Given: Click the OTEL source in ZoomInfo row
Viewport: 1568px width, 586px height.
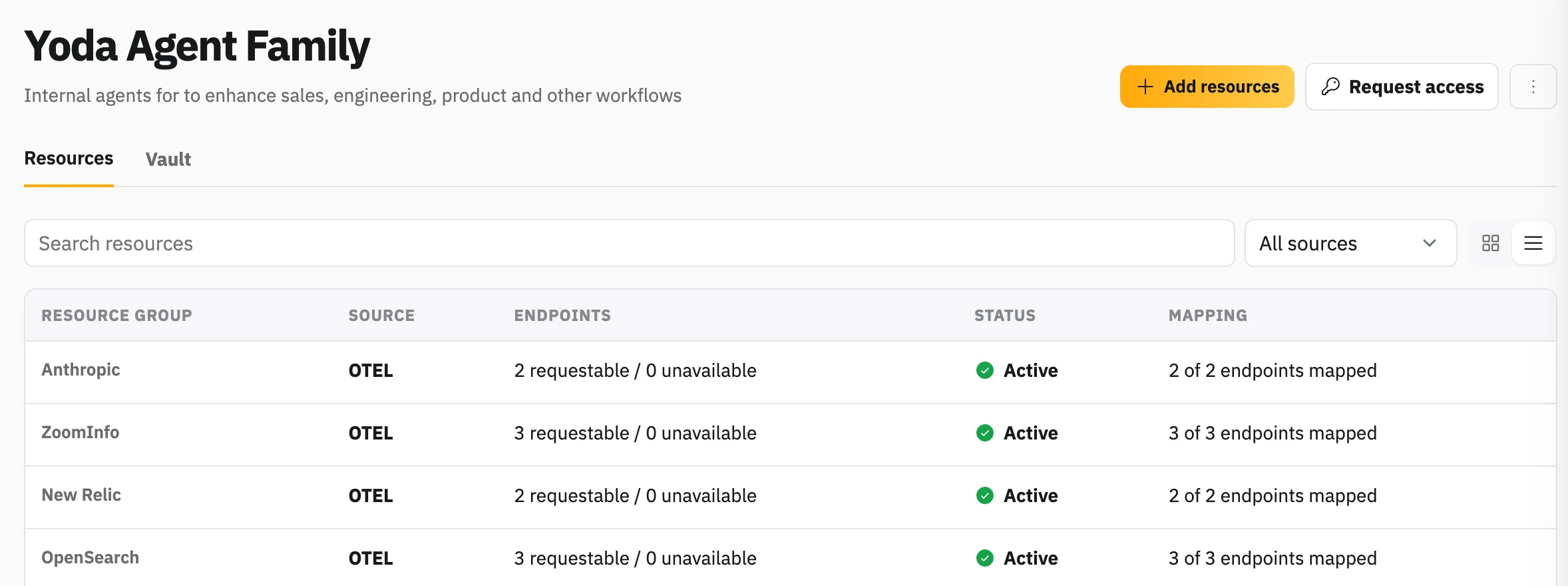Looking at the screenshot, I should 371,433.
